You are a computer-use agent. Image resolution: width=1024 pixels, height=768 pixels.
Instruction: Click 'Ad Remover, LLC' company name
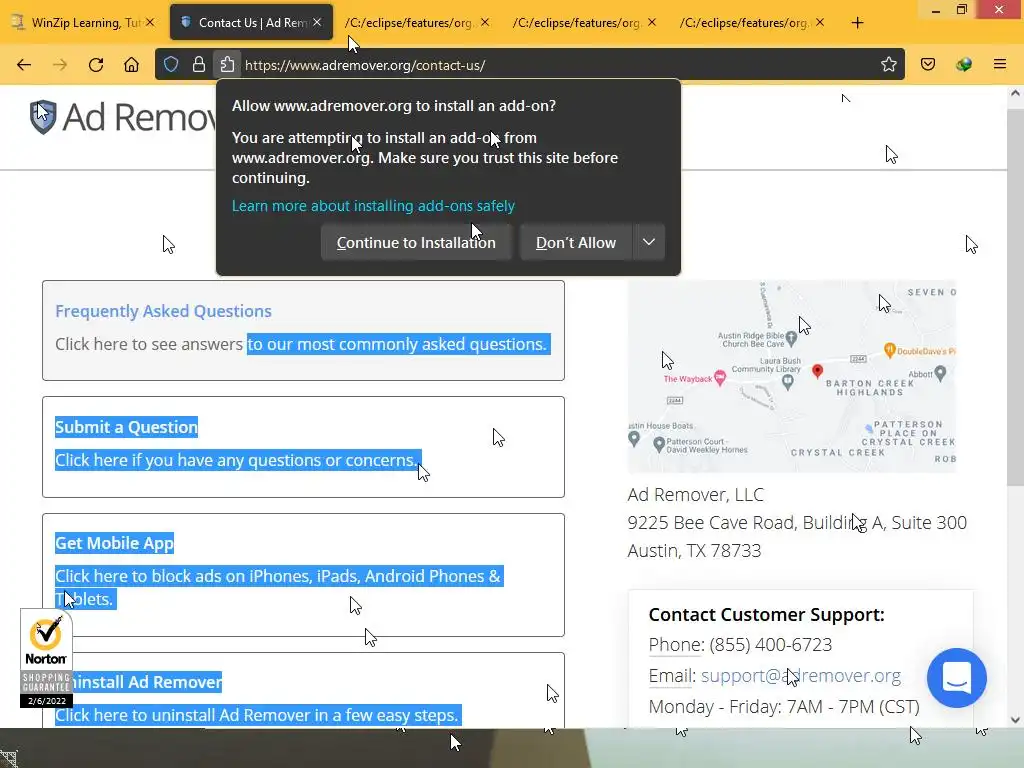point(696,494)
